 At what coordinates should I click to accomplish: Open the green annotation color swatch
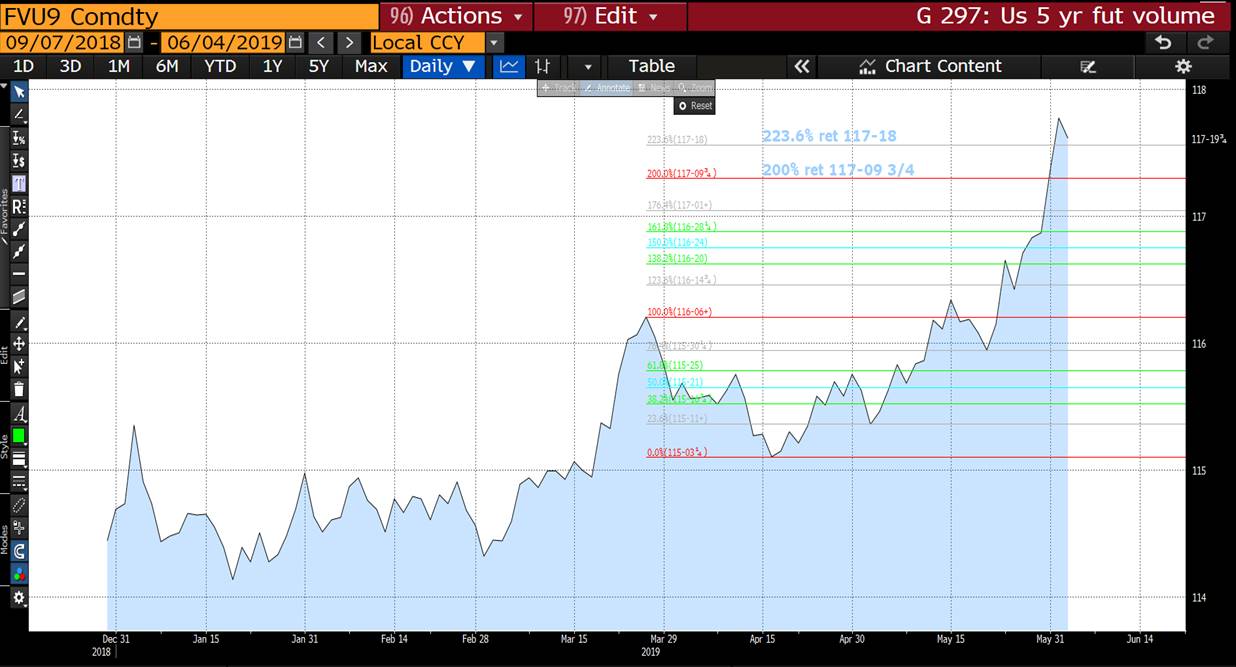pyautogui.click(x=19, y=436)
